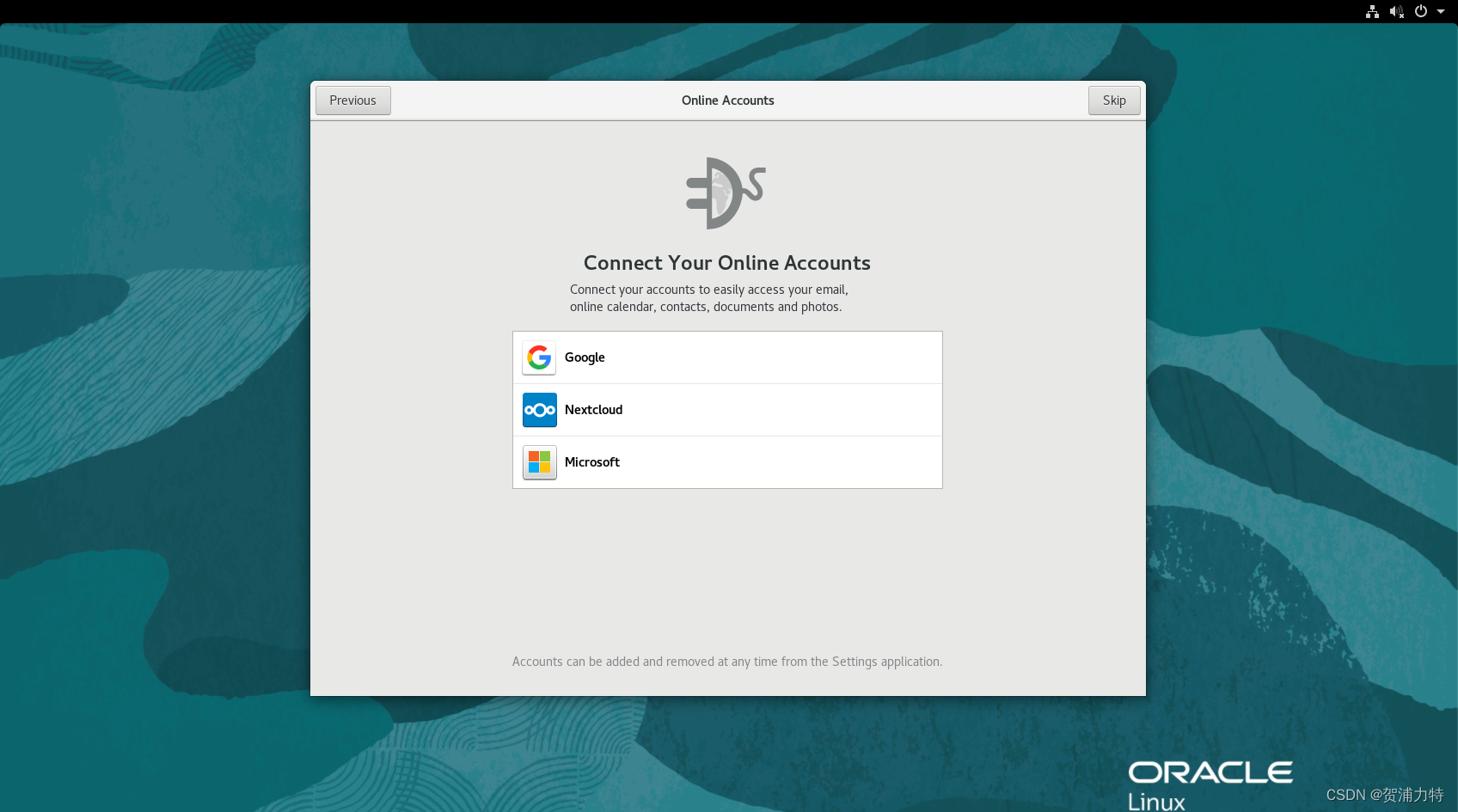This screenshot has width=1458, height=812.
Task: Select the Google account row label
Action: coord(585,357)
